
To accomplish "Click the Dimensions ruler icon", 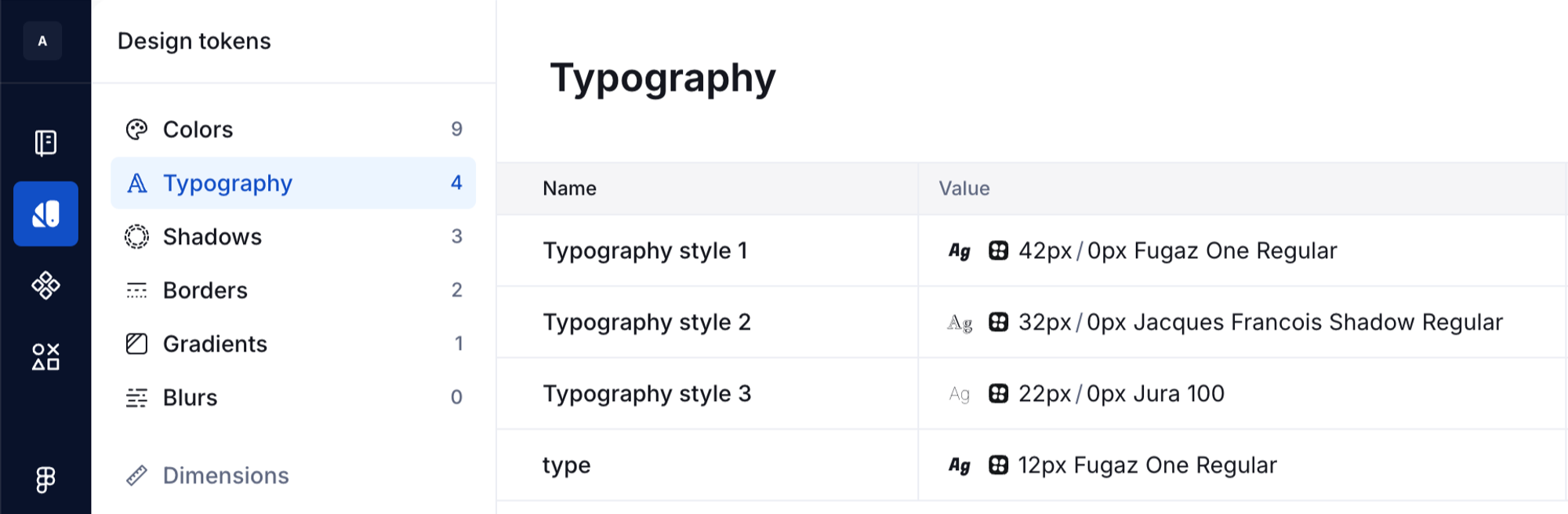I will pos(136,475).
